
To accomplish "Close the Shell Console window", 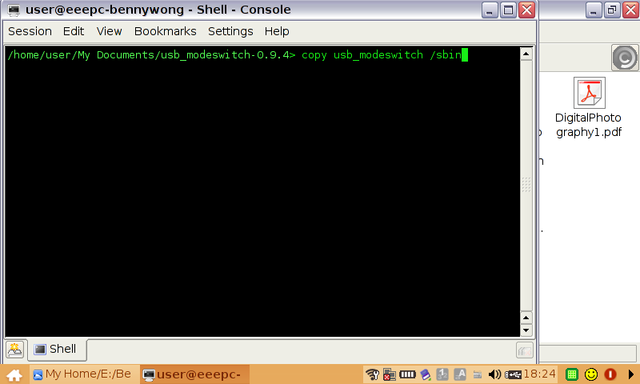I will pos(527,10).
